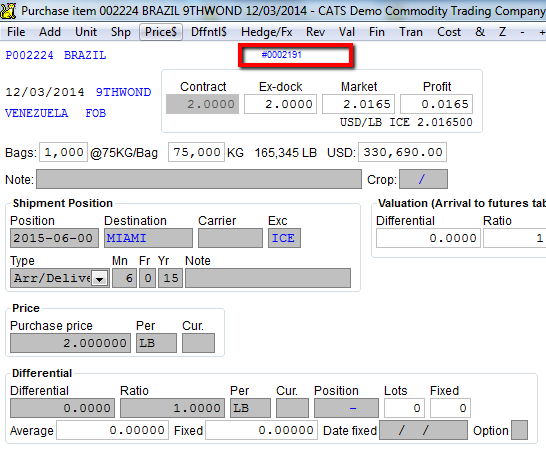Click the Differential section Cur. field
546x450 pixels.
tap(292, 408)
